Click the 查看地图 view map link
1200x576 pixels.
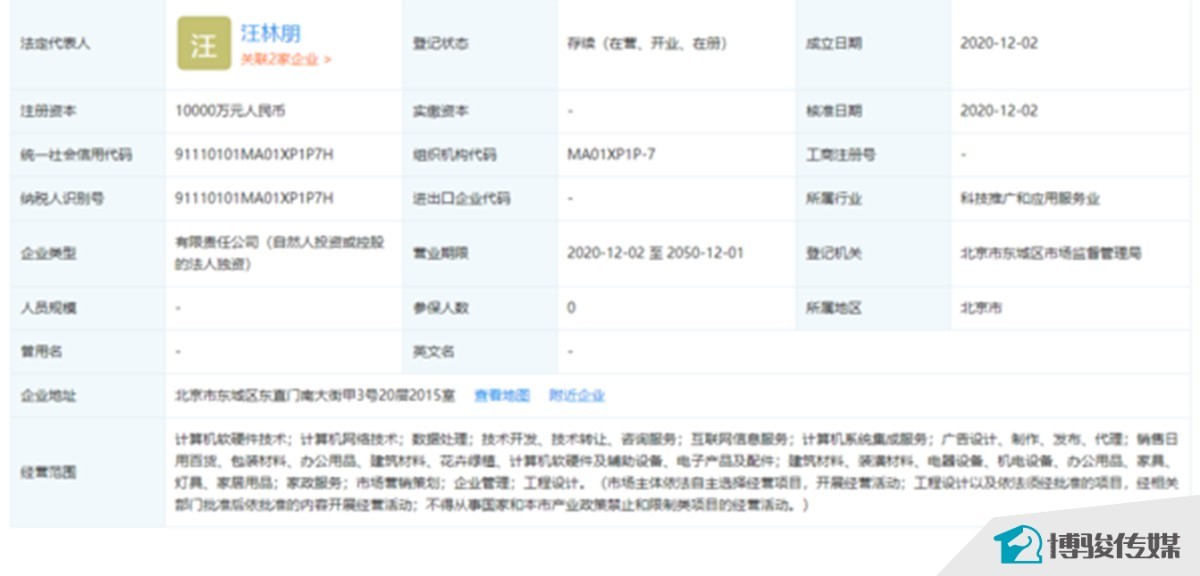[x=501, y=396]
